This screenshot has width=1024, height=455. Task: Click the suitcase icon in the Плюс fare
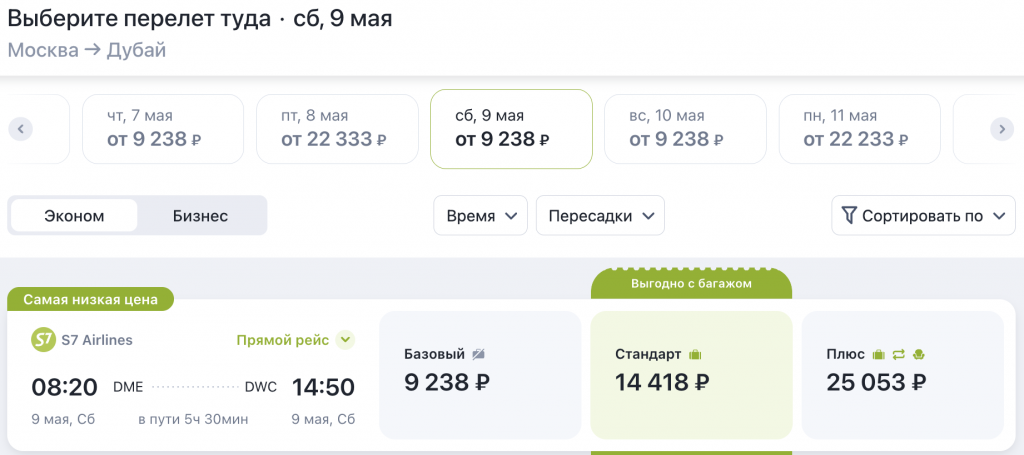click(x=879, y=354)
